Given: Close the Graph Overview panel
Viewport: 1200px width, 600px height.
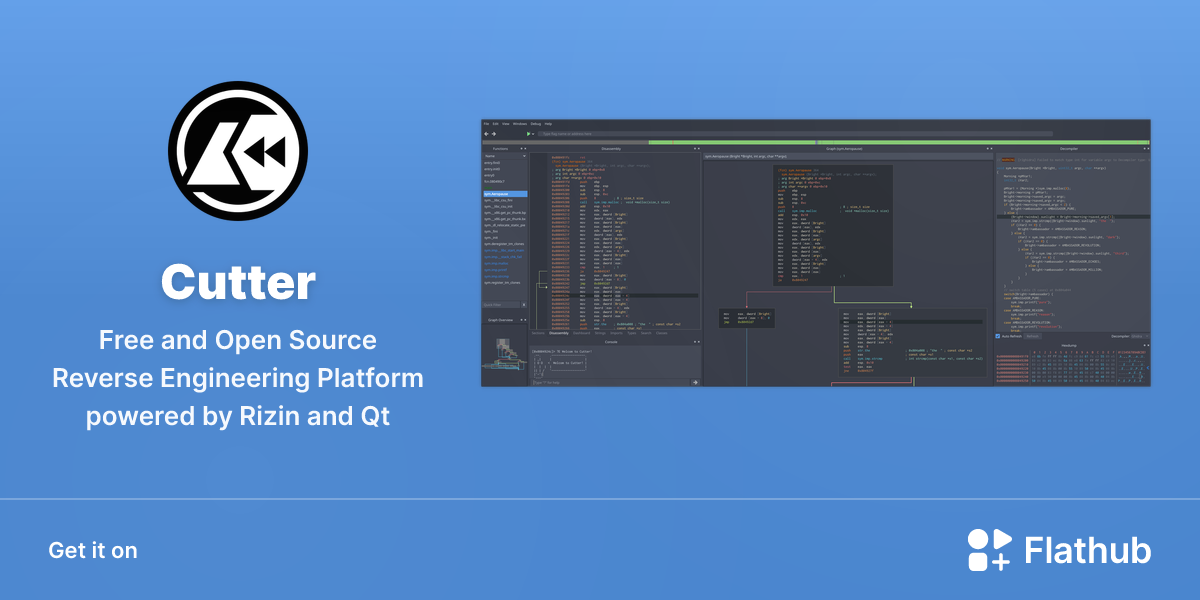Looking at the screenshot, I should [524, 319].
